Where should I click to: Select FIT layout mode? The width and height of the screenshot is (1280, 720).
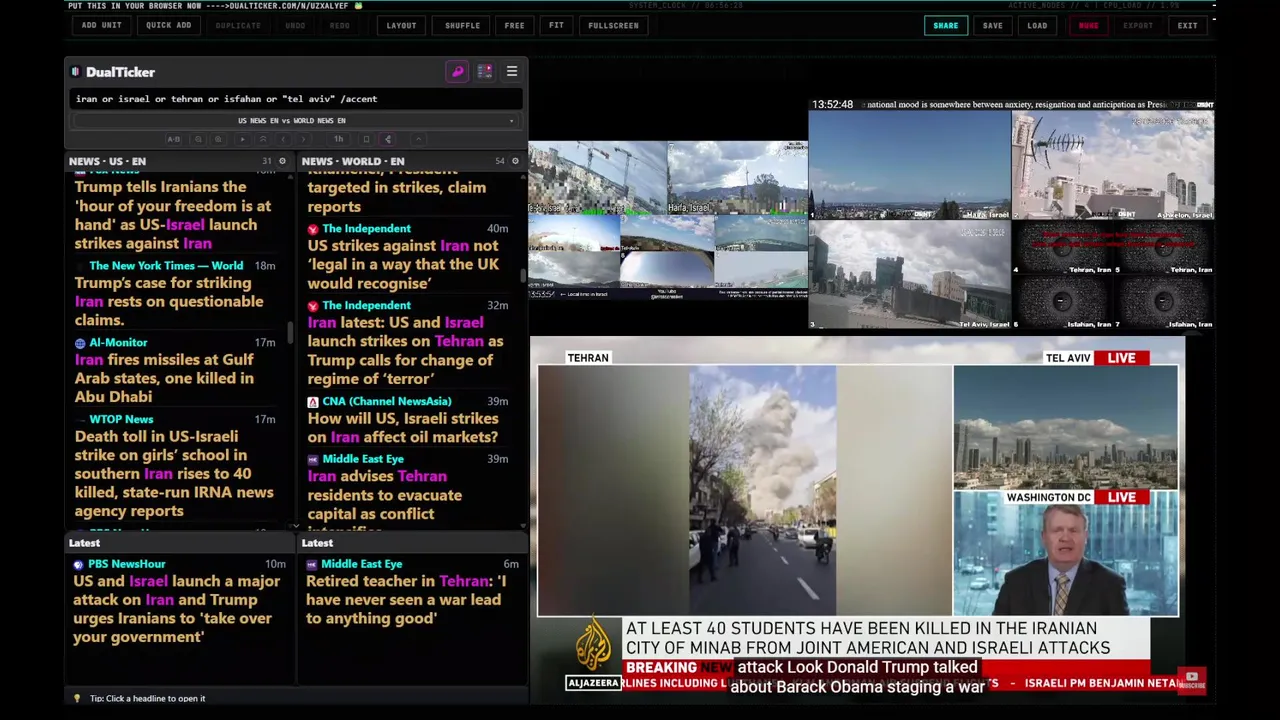[x=556, y=26]
